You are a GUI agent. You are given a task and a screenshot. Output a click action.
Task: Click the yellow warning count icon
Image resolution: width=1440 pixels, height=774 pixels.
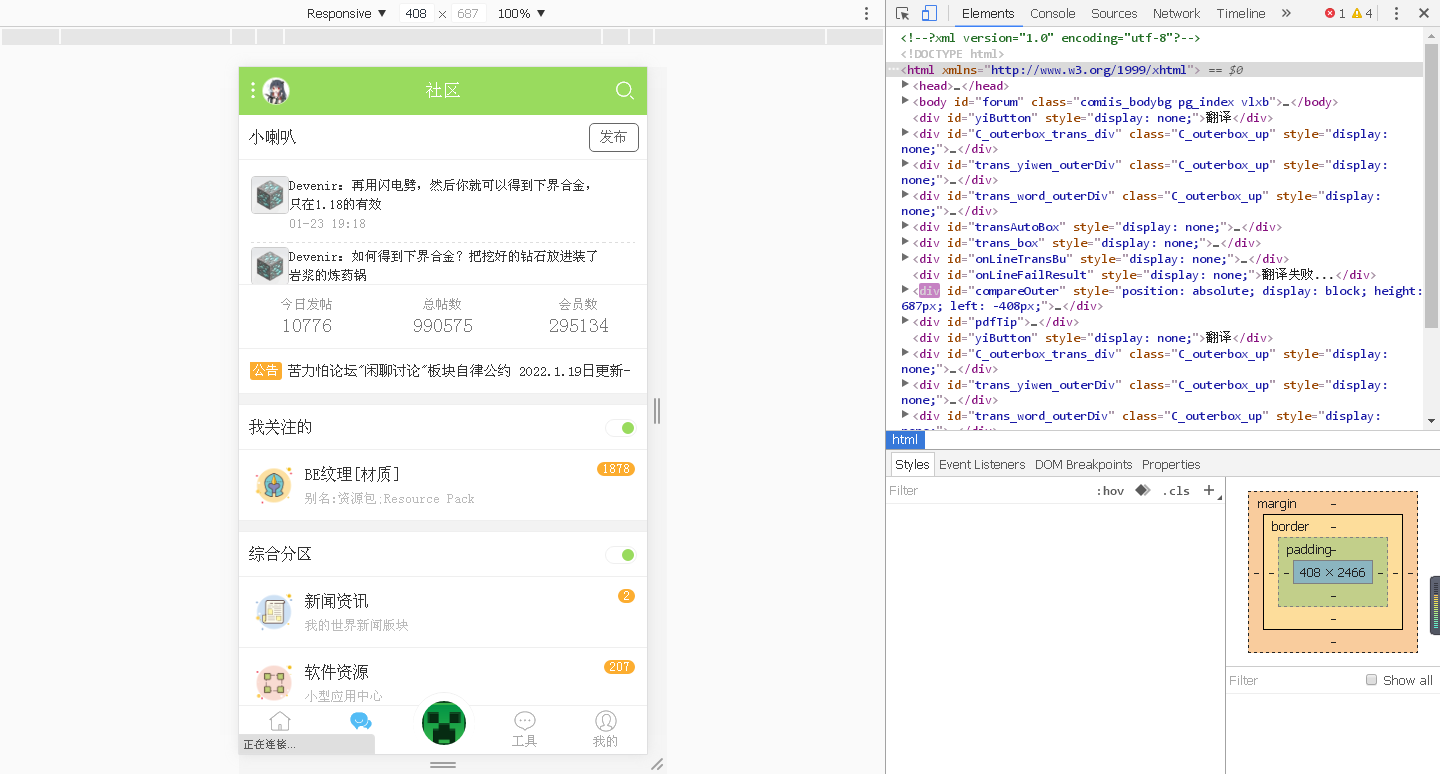tap(1357, 13)
